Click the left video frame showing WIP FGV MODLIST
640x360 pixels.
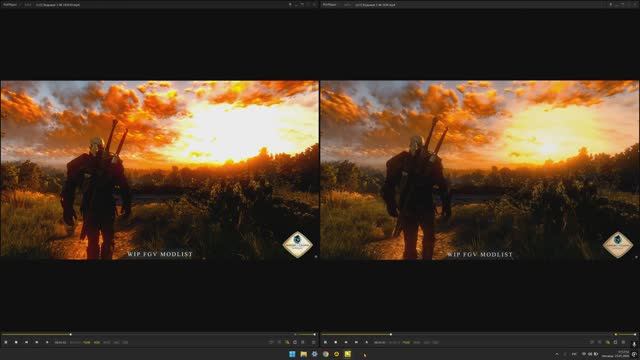pos(160,170)
